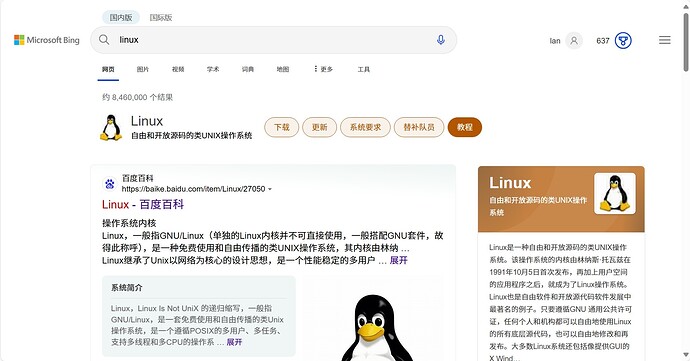Open the 更多 dropdown menu
The height and width of the screenshot is (361, 690).
[x=323, y=69]
